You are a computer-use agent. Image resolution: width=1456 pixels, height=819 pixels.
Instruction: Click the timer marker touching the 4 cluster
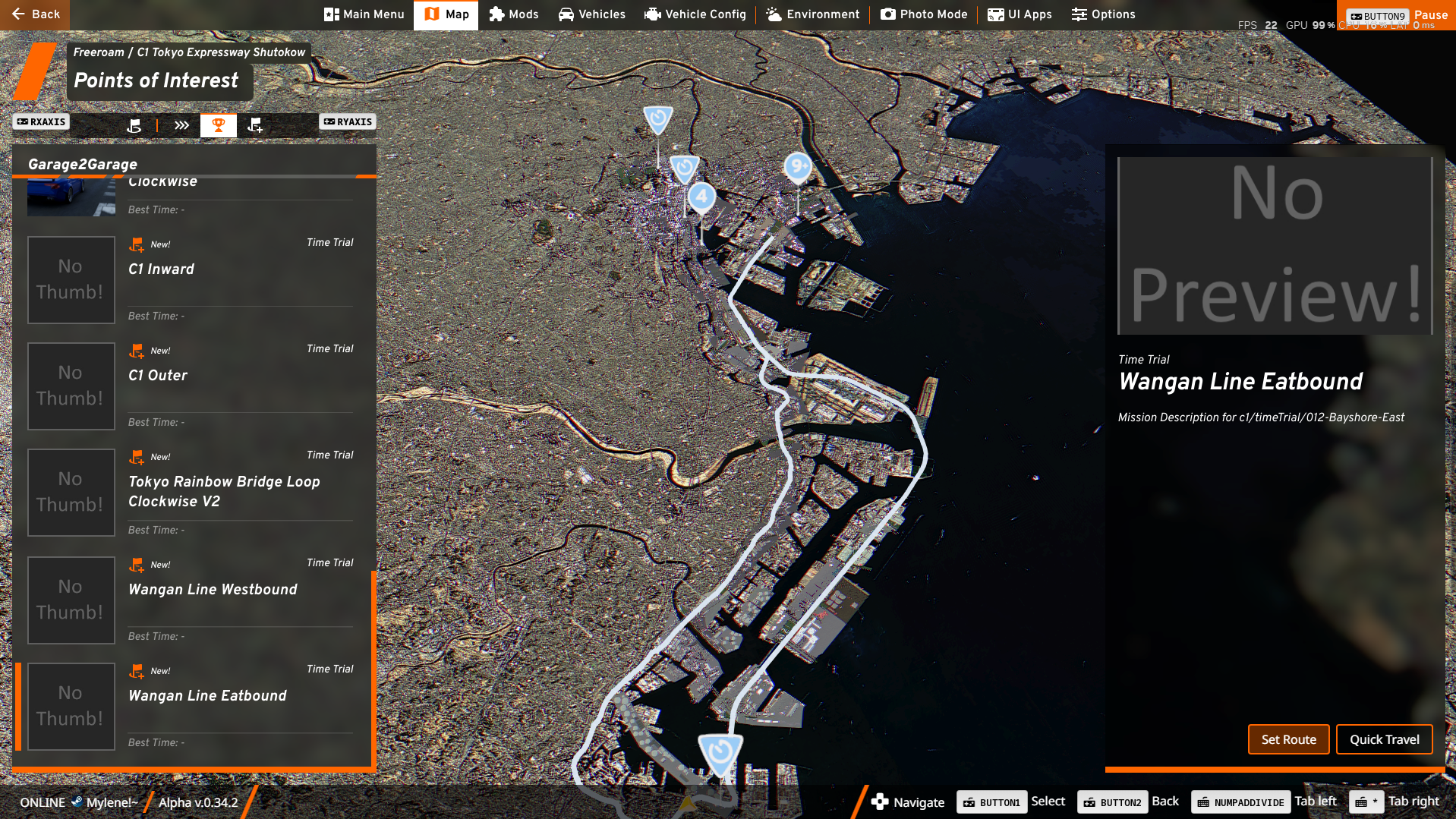tap(684, 169)
